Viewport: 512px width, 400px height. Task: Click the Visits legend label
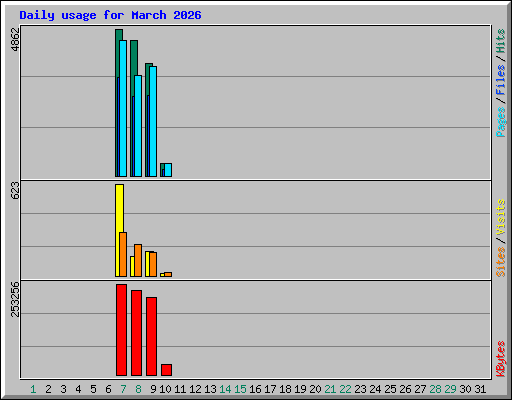[501, 217]
